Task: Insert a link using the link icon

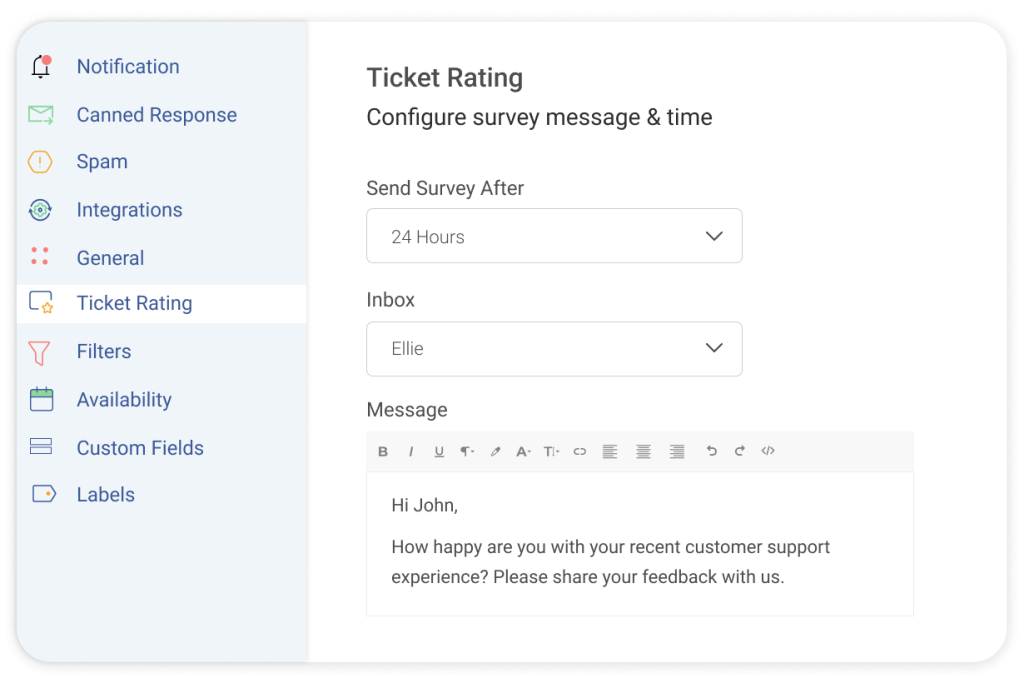Action: tap(579, 452)
